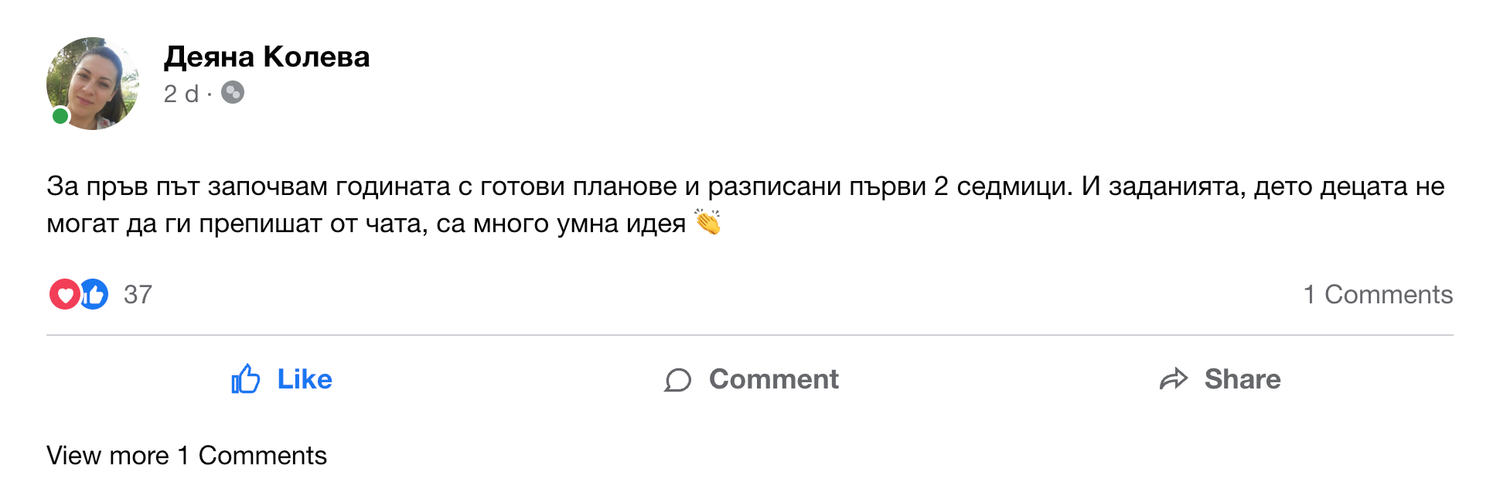Click the Like text label
The image size is (1500, 503).
[x=305, y=379]
